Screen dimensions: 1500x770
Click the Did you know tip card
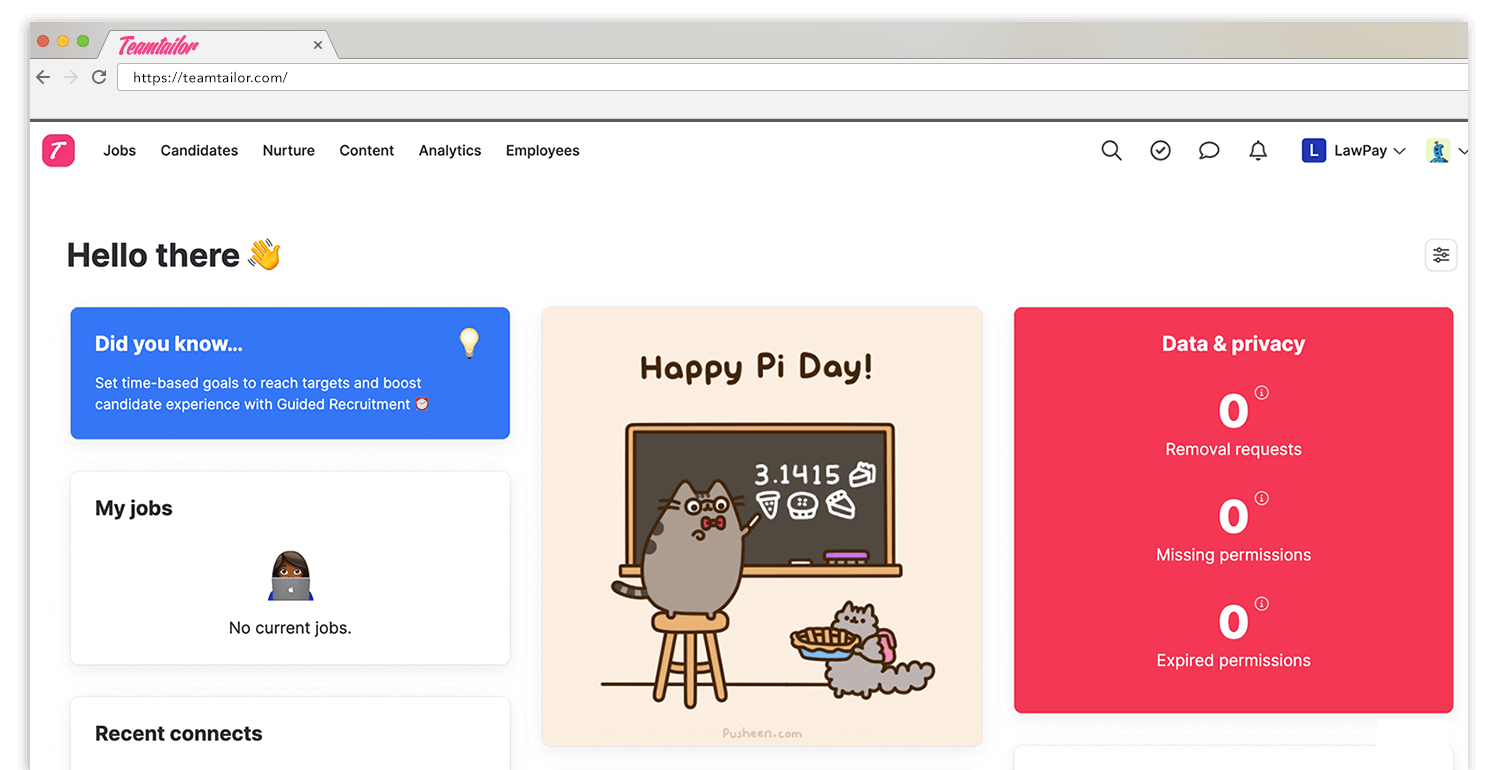290,373
